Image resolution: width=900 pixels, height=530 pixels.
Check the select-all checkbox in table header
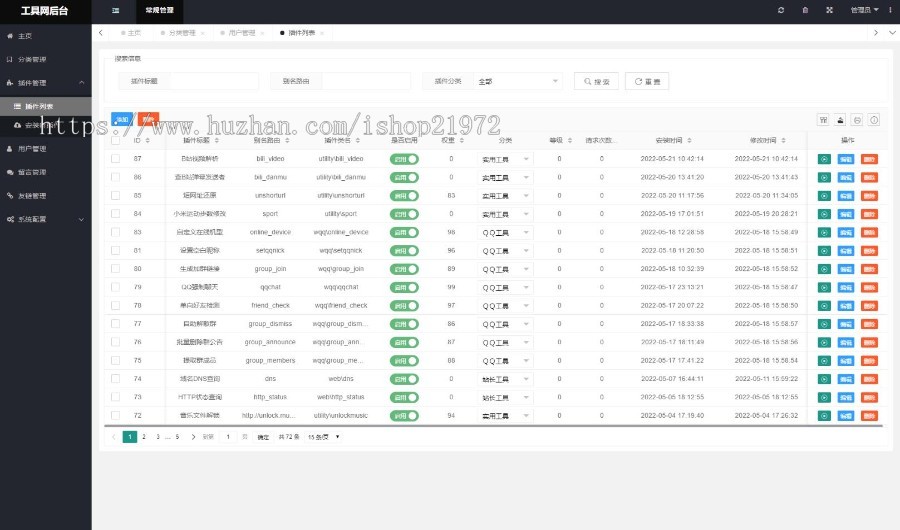[x=115, y=140]
